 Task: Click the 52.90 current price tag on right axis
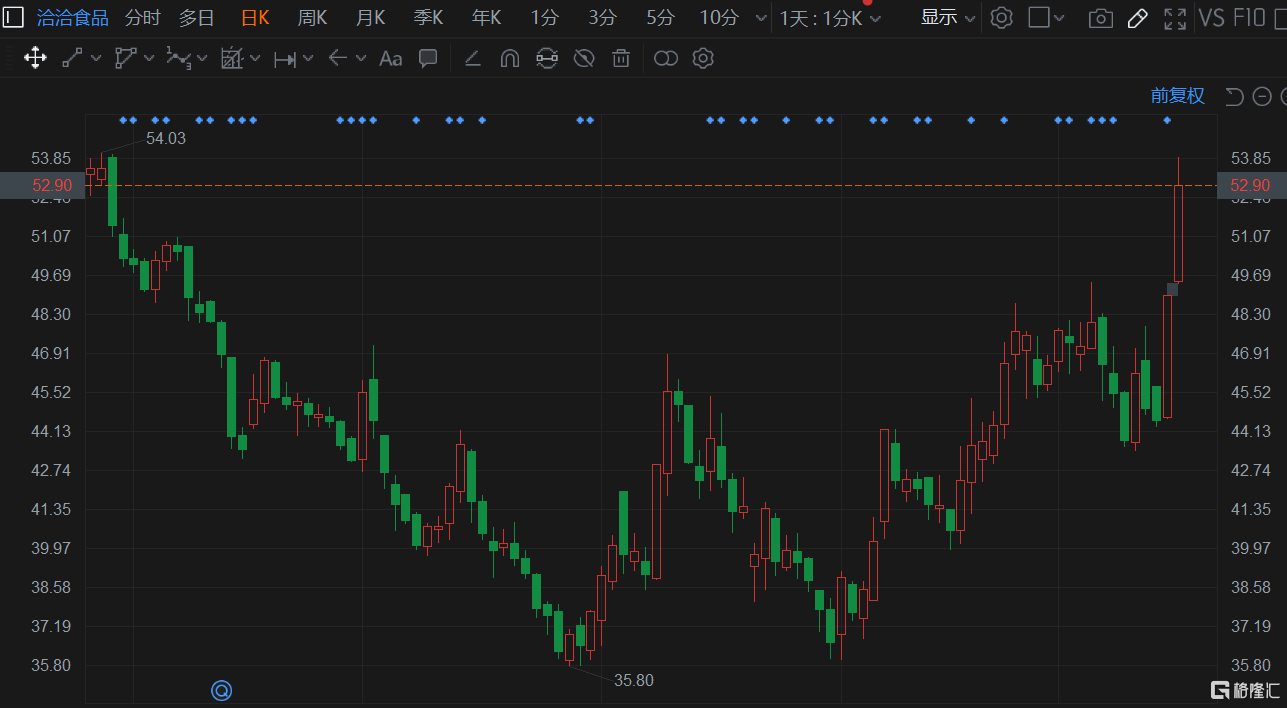pos(1251,186)
